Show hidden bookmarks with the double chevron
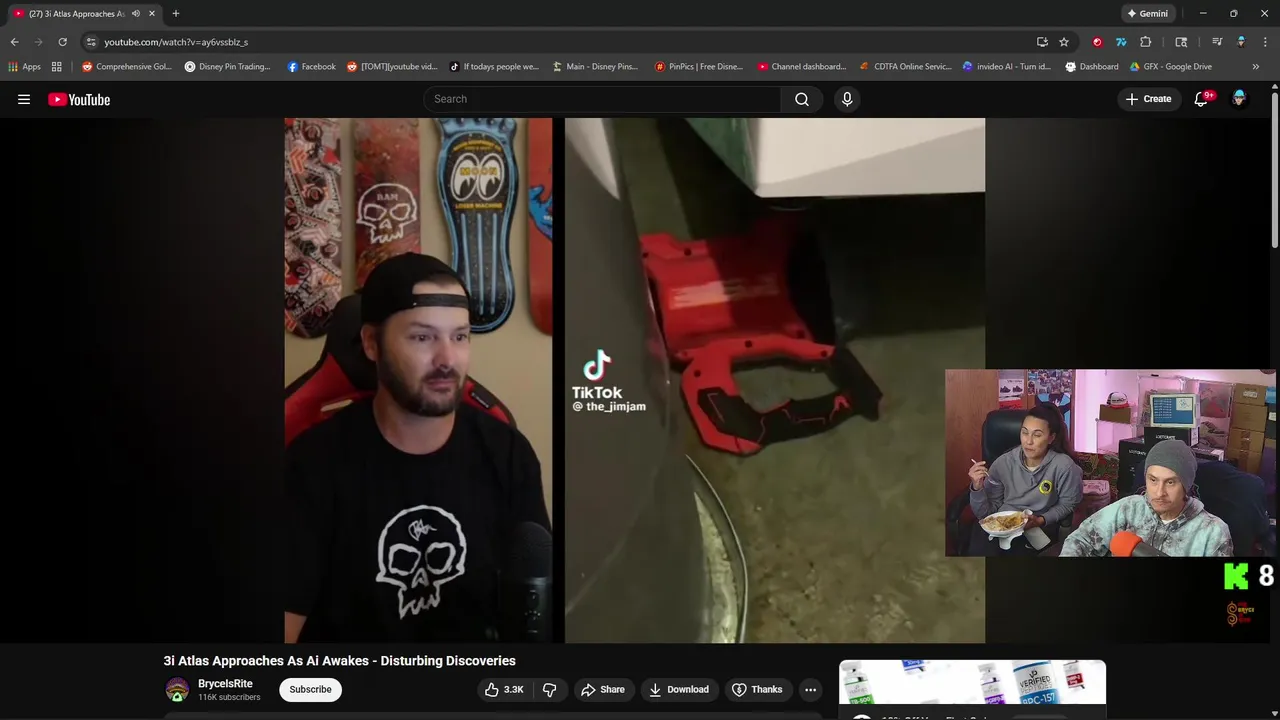 click(x=1255, y=67)
